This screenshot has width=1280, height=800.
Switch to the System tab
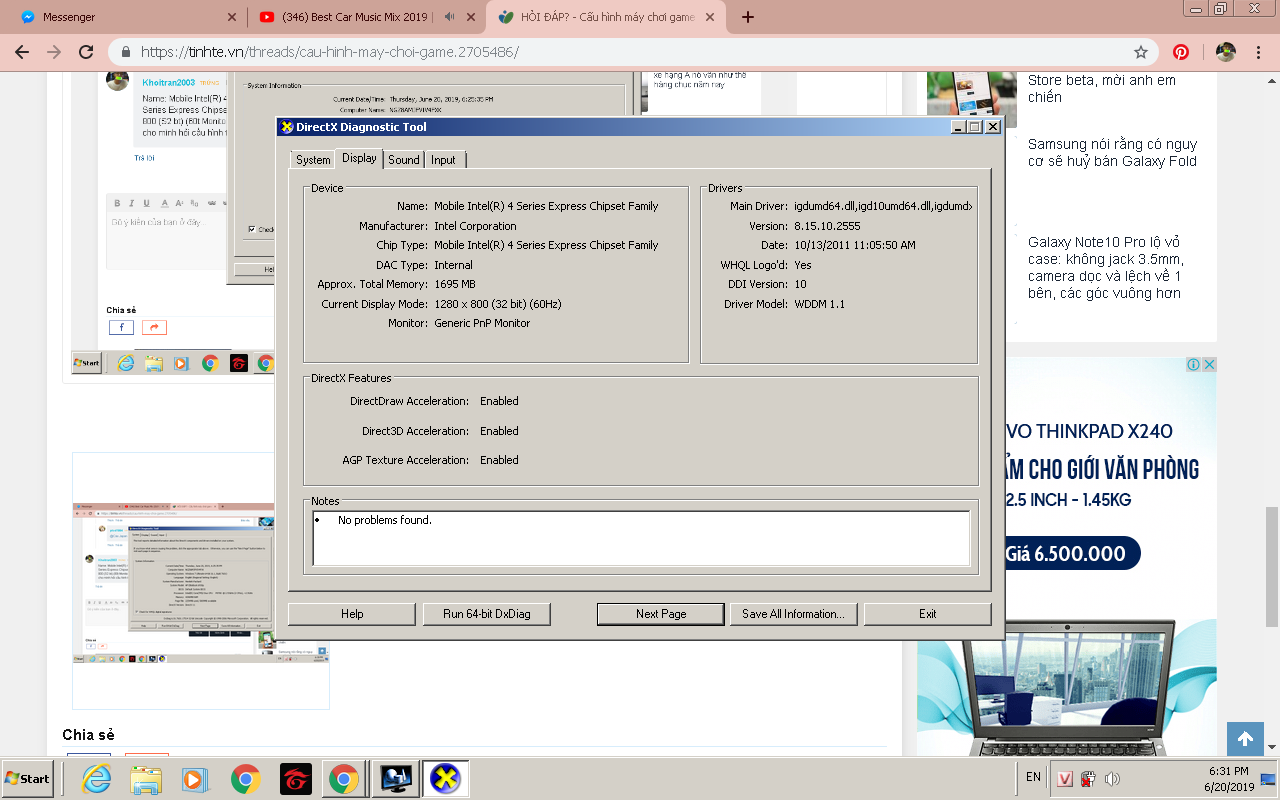pos(313,160)
